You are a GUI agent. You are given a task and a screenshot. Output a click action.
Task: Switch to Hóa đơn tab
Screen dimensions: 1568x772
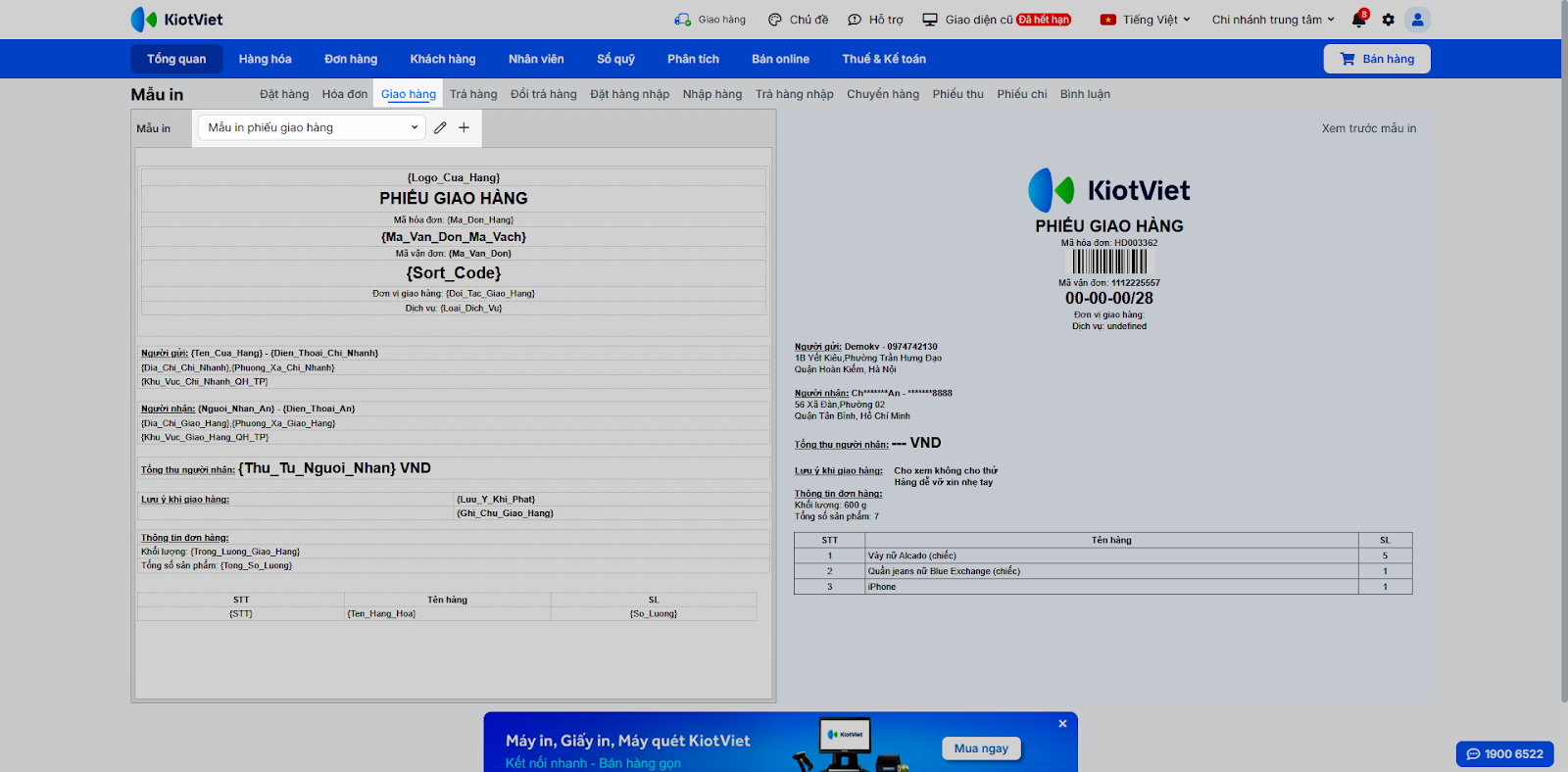click(345, 94)
